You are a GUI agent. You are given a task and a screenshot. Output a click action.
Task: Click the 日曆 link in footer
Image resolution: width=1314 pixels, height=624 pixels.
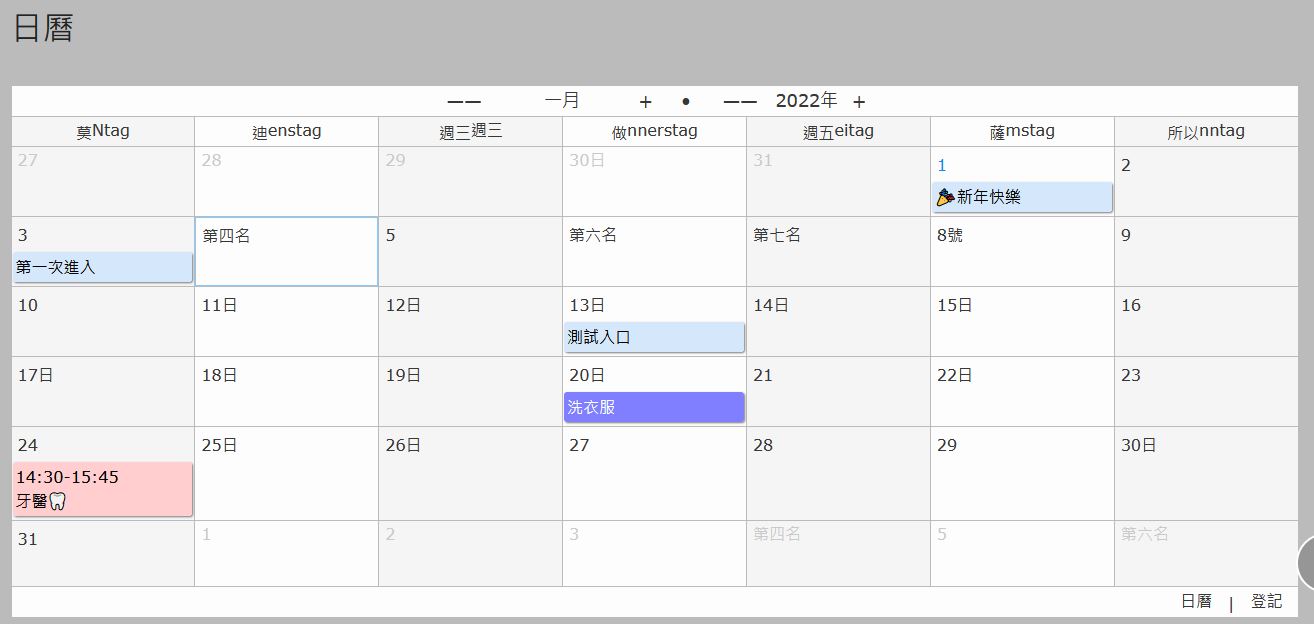point(1196,601)
